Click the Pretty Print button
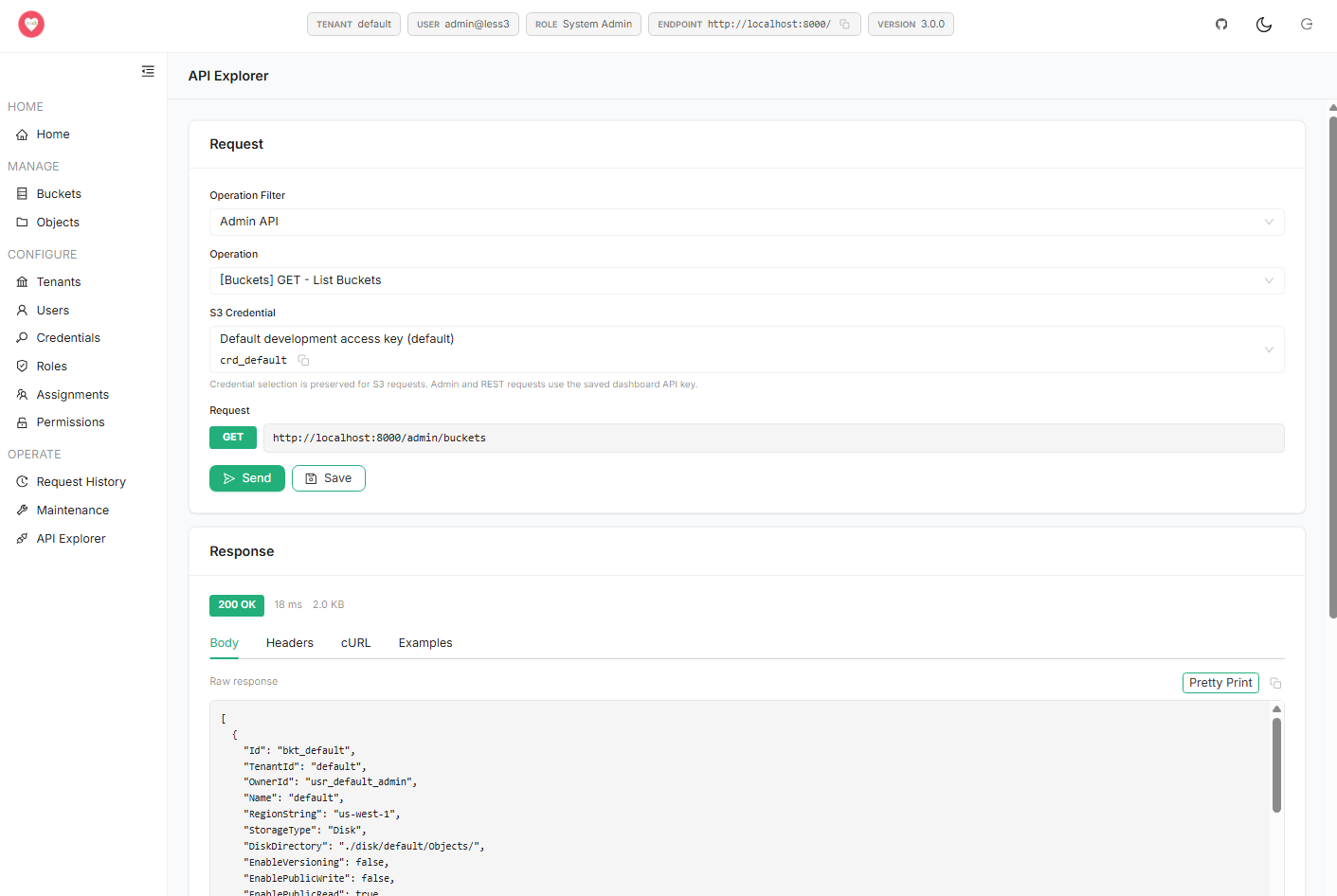The width and height of the screenshot is (1337, 896). point(1220,683)
